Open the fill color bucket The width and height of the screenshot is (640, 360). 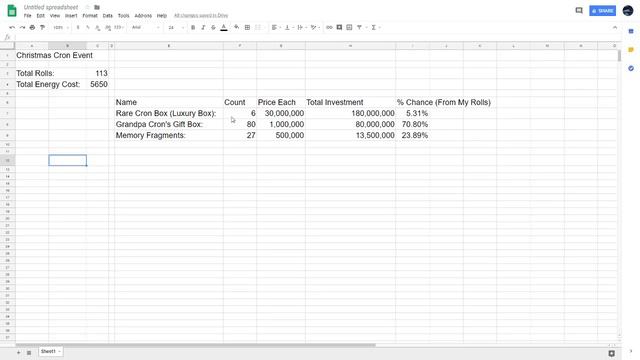tap(236, 27)
